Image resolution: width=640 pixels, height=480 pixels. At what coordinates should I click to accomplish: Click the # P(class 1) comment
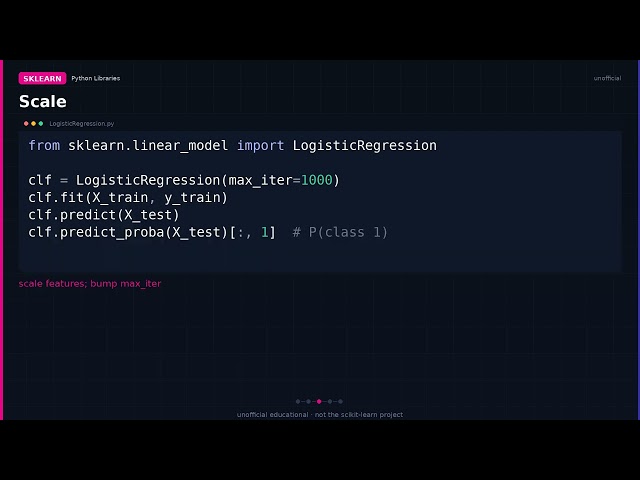pyautogui.click(x=340, y=232)
